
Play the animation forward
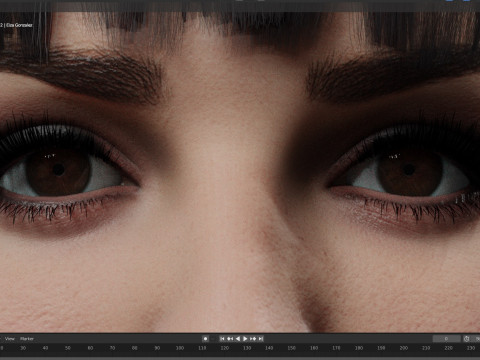coord(245,339)
